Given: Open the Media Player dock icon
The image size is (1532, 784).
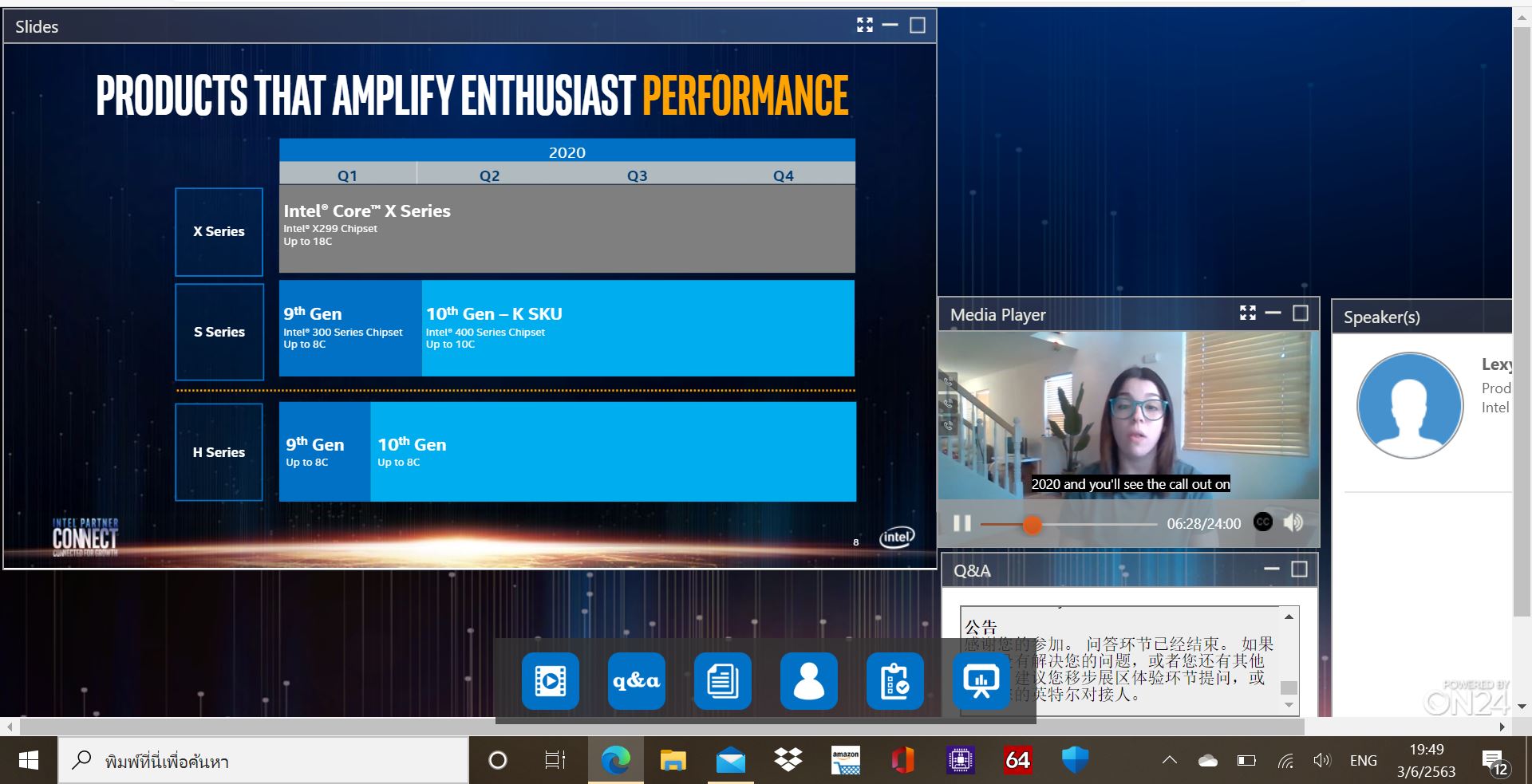Looking at the screenshot, I should (551, 681).
